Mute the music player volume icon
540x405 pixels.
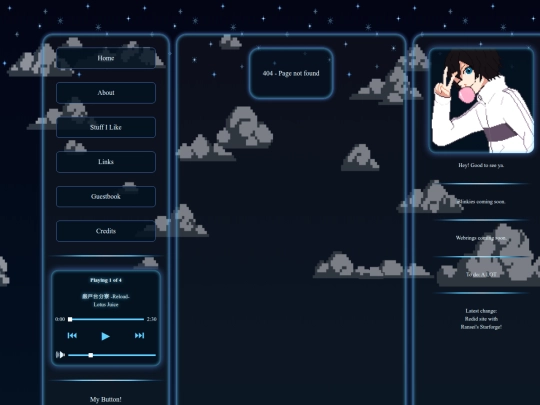pyautogui.click(x=60, y=355)
